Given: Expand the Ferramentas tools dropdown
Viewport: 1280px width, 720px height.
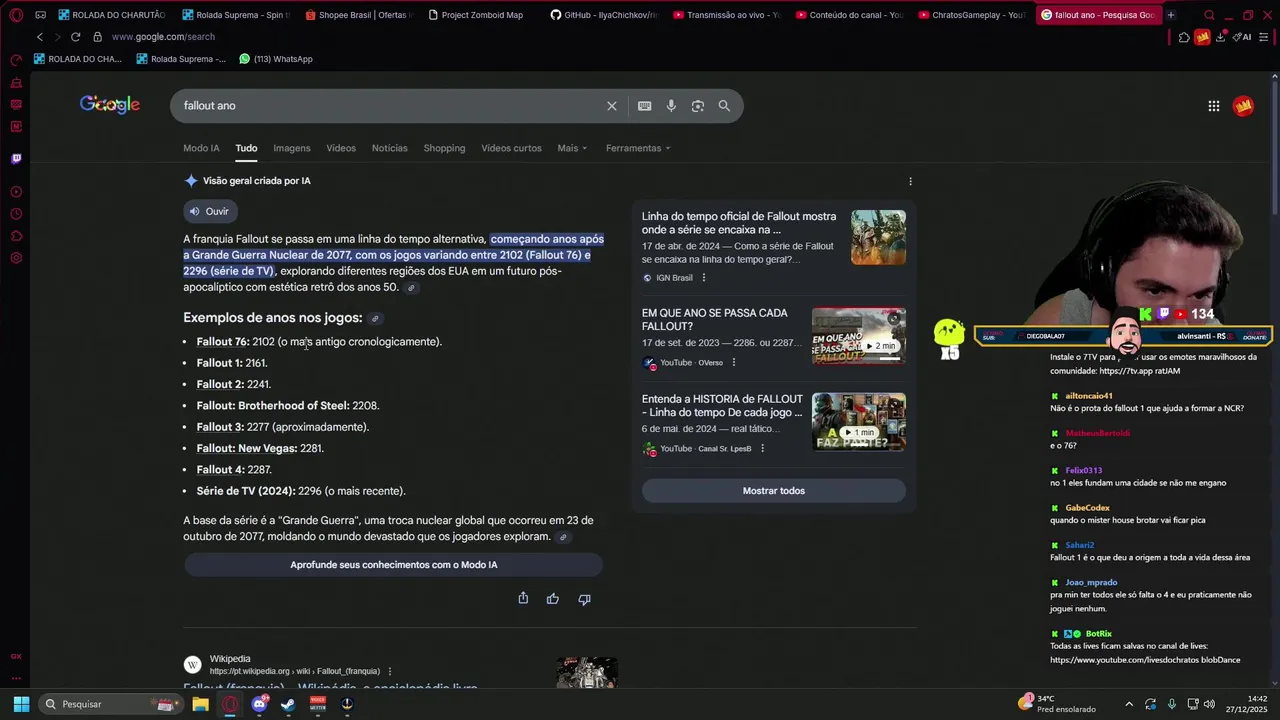Looking at the screenshot, I should 638,148.
